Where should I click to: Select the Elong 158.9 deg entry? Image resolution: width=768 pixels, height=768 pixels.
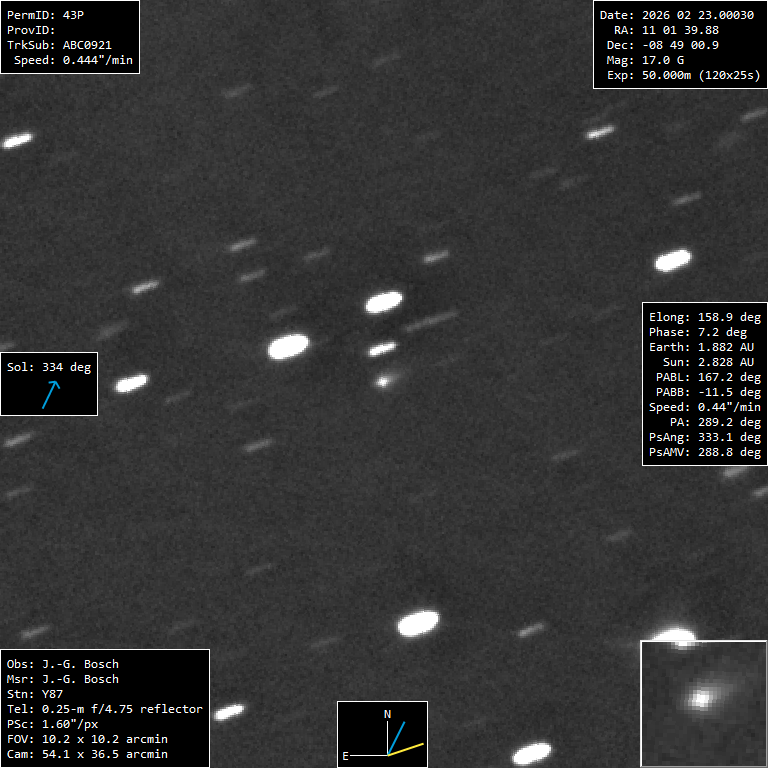click(x=704, y=317)
